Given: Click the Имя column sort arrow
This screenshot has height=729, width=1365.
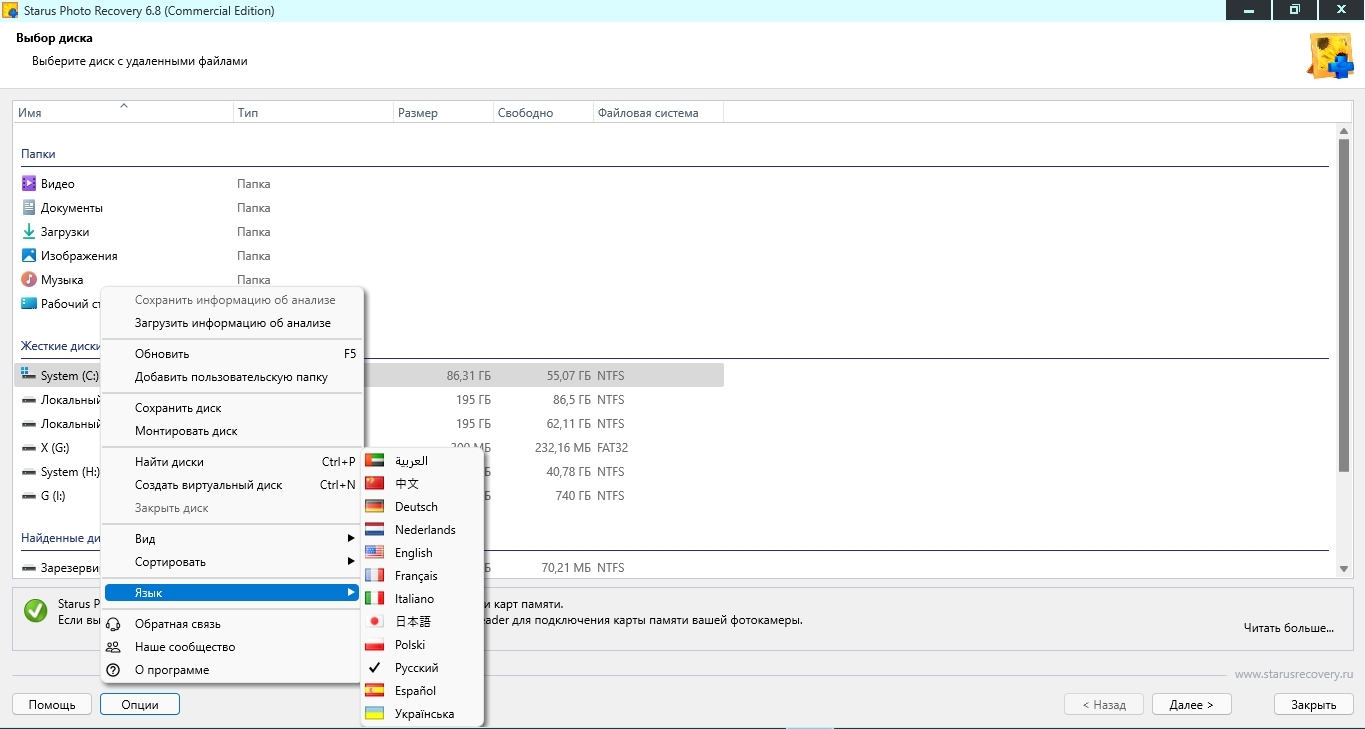Looking at the screenshot, I should [x=124, y=105].
